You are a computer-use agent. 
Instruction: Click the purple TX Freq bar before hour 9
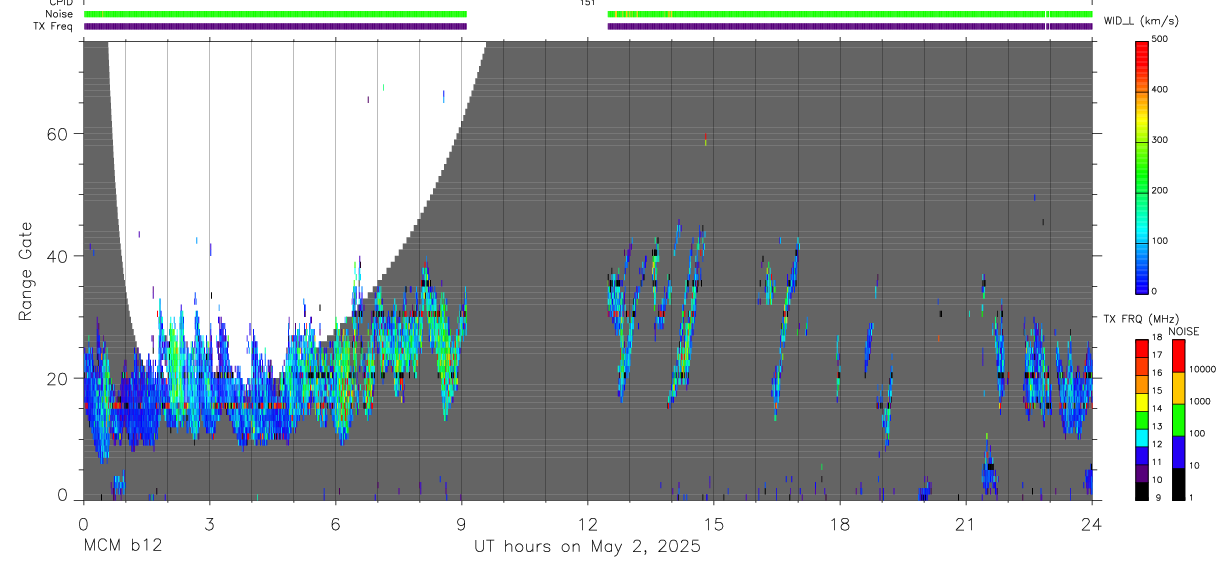(x=275, y=26)
